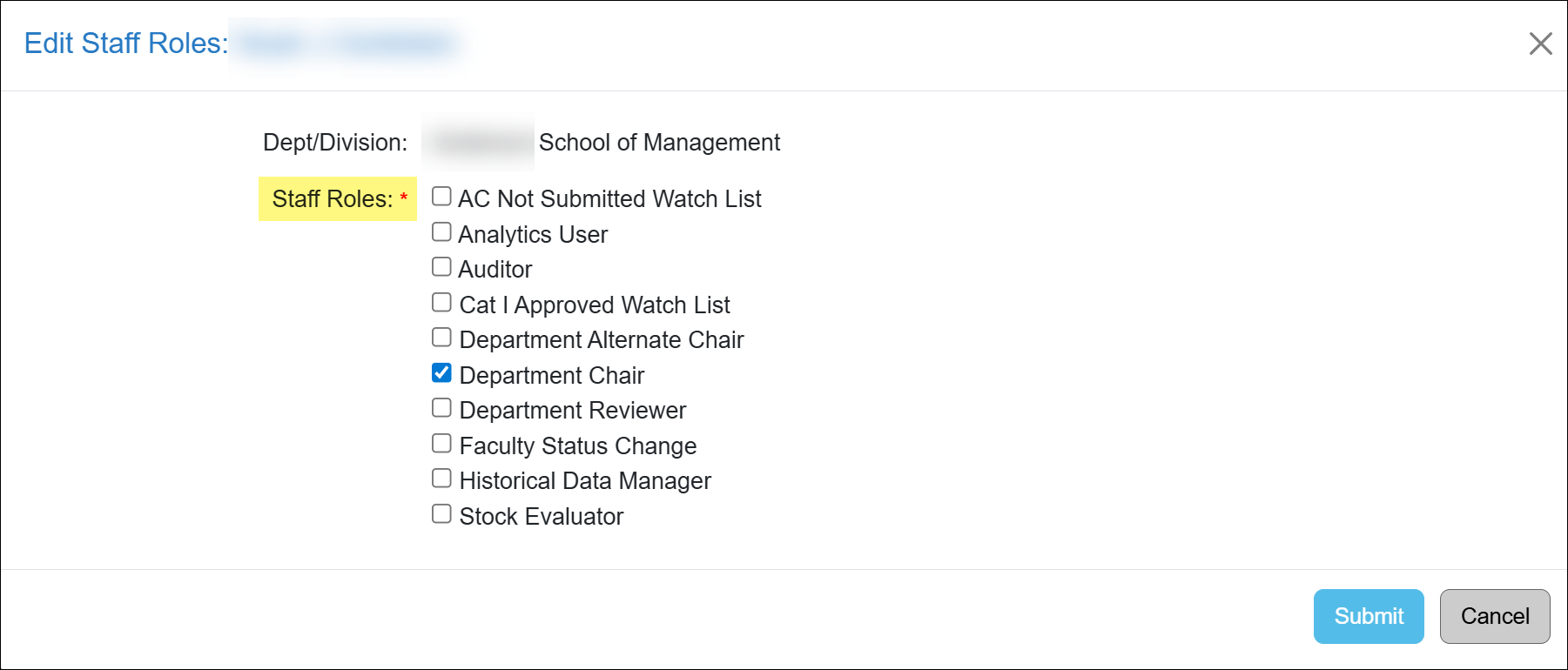Image resolution: width=1568 pixels, height=670 pixels.
Task: Toggle the Department Reviewer checkbox
Action: point(441,408)
